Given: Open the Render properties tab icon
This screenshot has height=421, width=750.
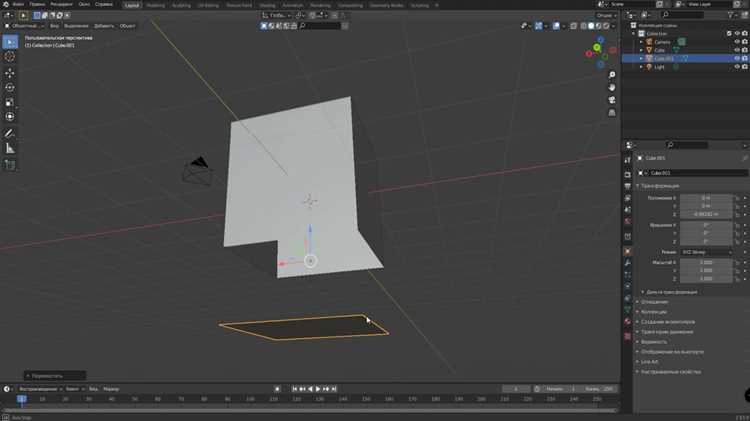Looking at the screenshot, I should (628, 175).
